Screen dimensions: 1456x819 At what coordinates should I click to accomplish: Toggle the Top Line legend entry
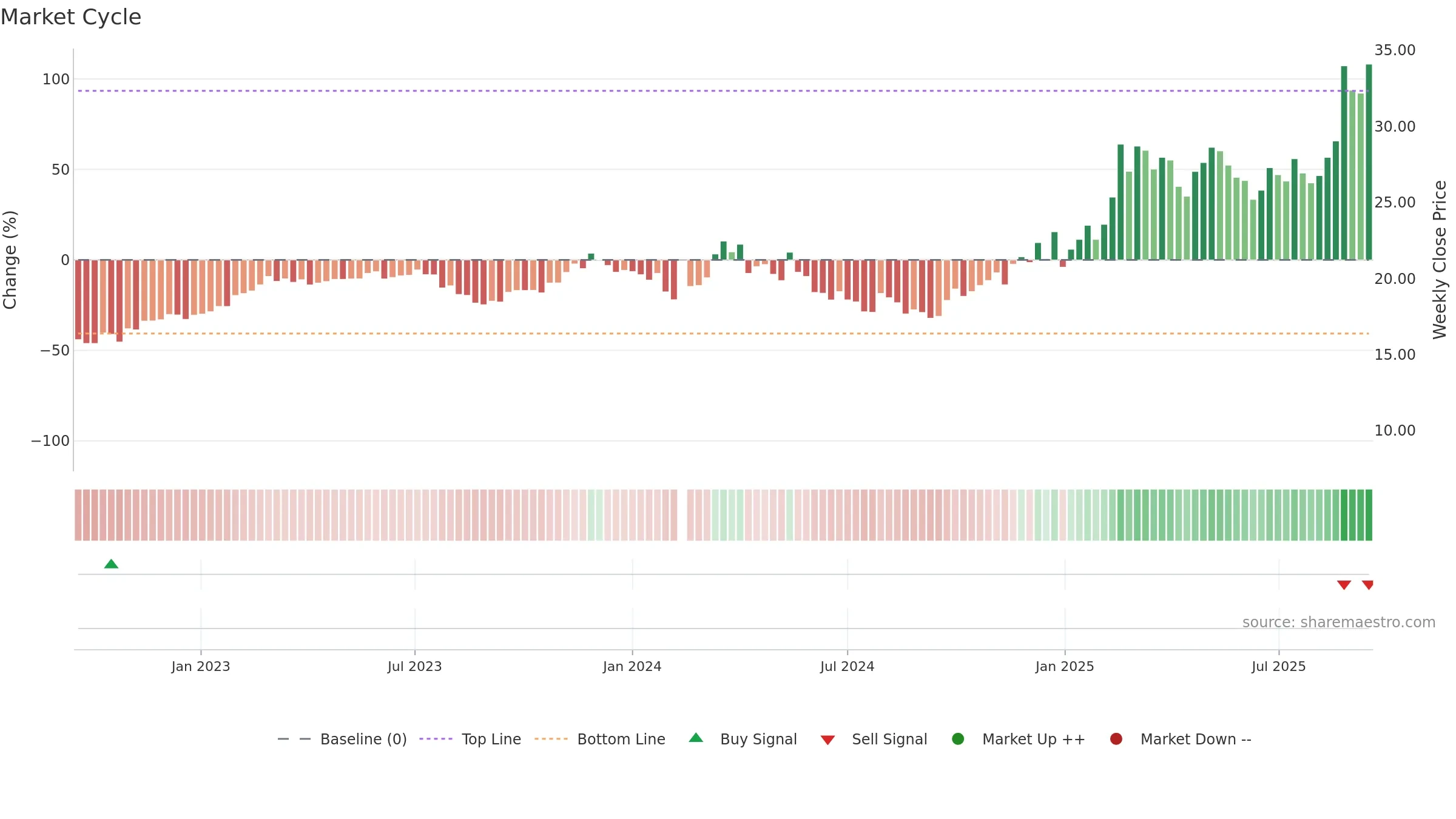[470, 739]
